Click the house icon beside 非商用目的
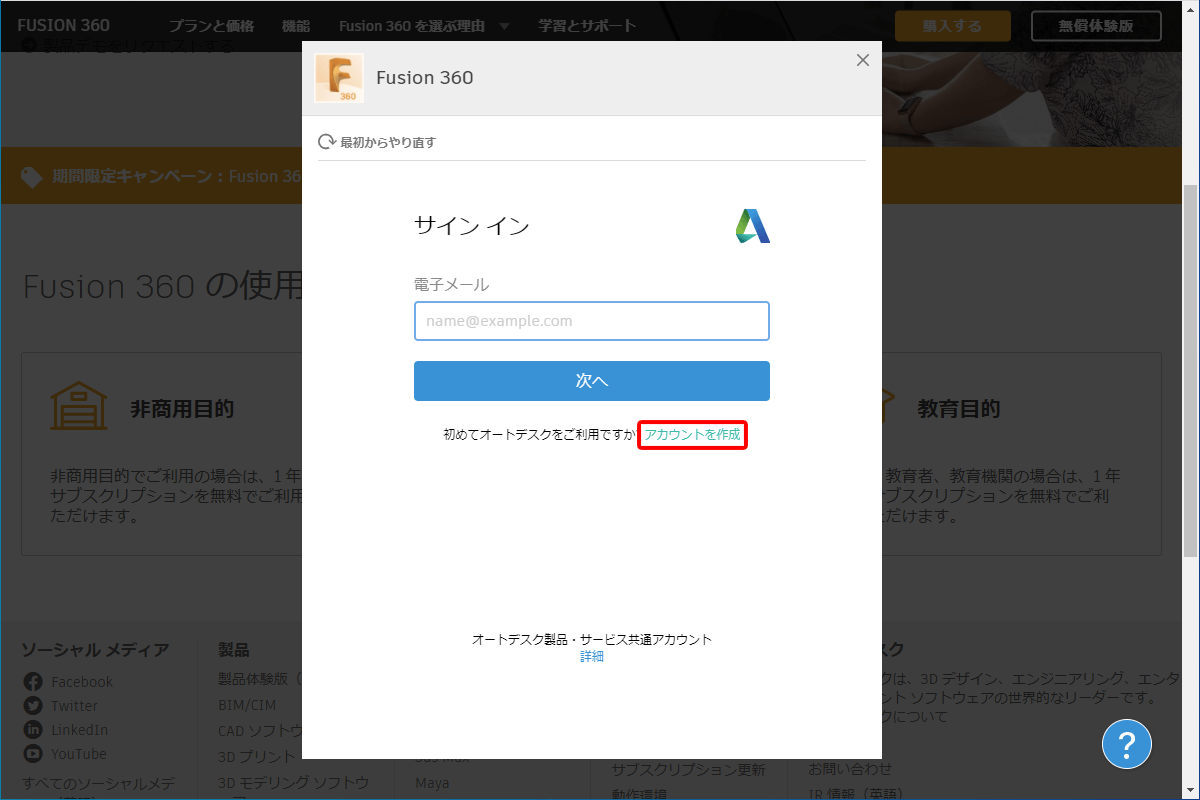1200x800 pixels. pyautogui.click(x=79, y=406)
